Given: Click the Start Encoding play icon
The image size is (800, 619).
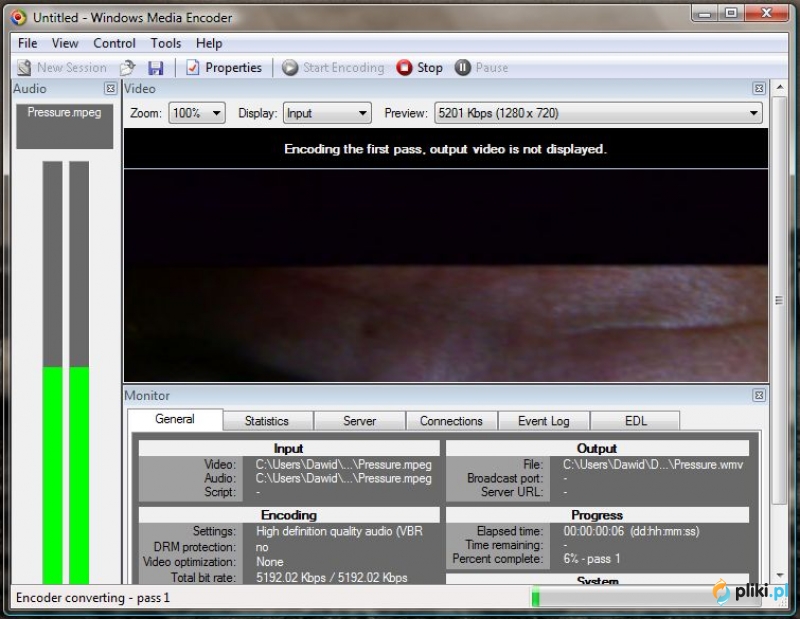Looking at the screenshot, I should 290,67.
